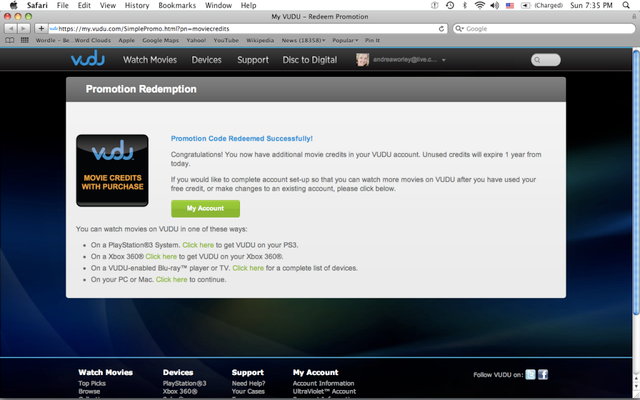The height and width of the screenshot is (400, 640).
Task: Click here link for Xbox 360
Action: 161,256
